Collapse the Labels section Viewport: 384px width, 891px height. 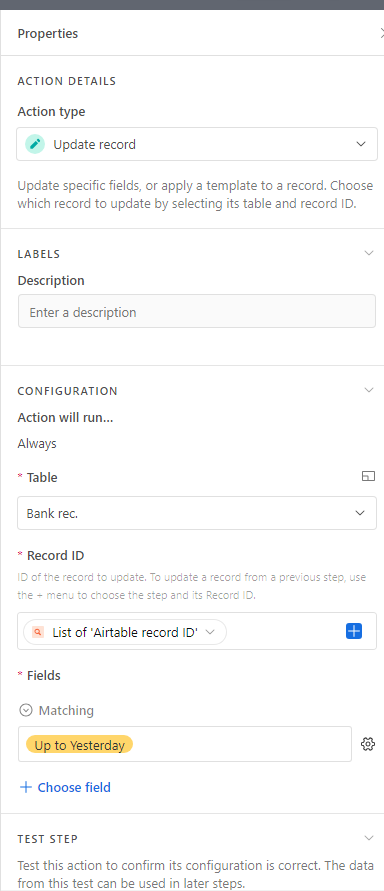369,253
